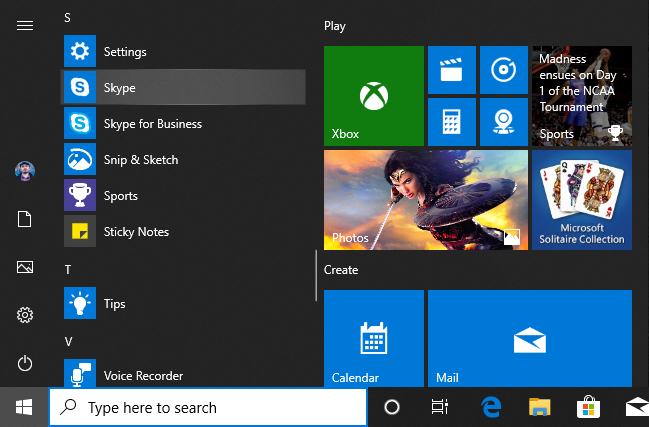Click the Play tile group title
The width and height of the screenshot is (649, 427).
pyautogui.click(x=334, y=26)
